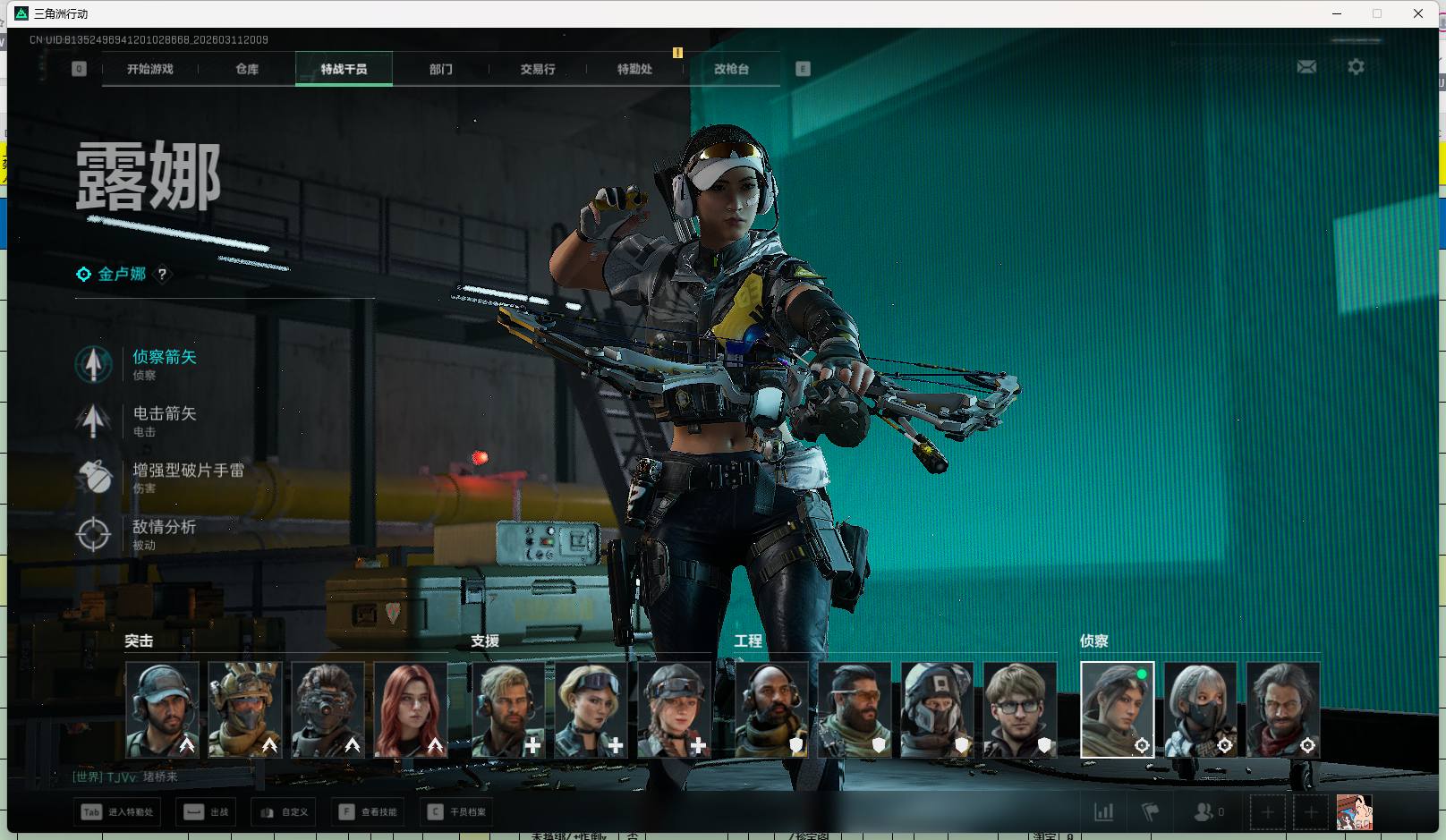Click the first empty squad slot plus

(1267, 812)
